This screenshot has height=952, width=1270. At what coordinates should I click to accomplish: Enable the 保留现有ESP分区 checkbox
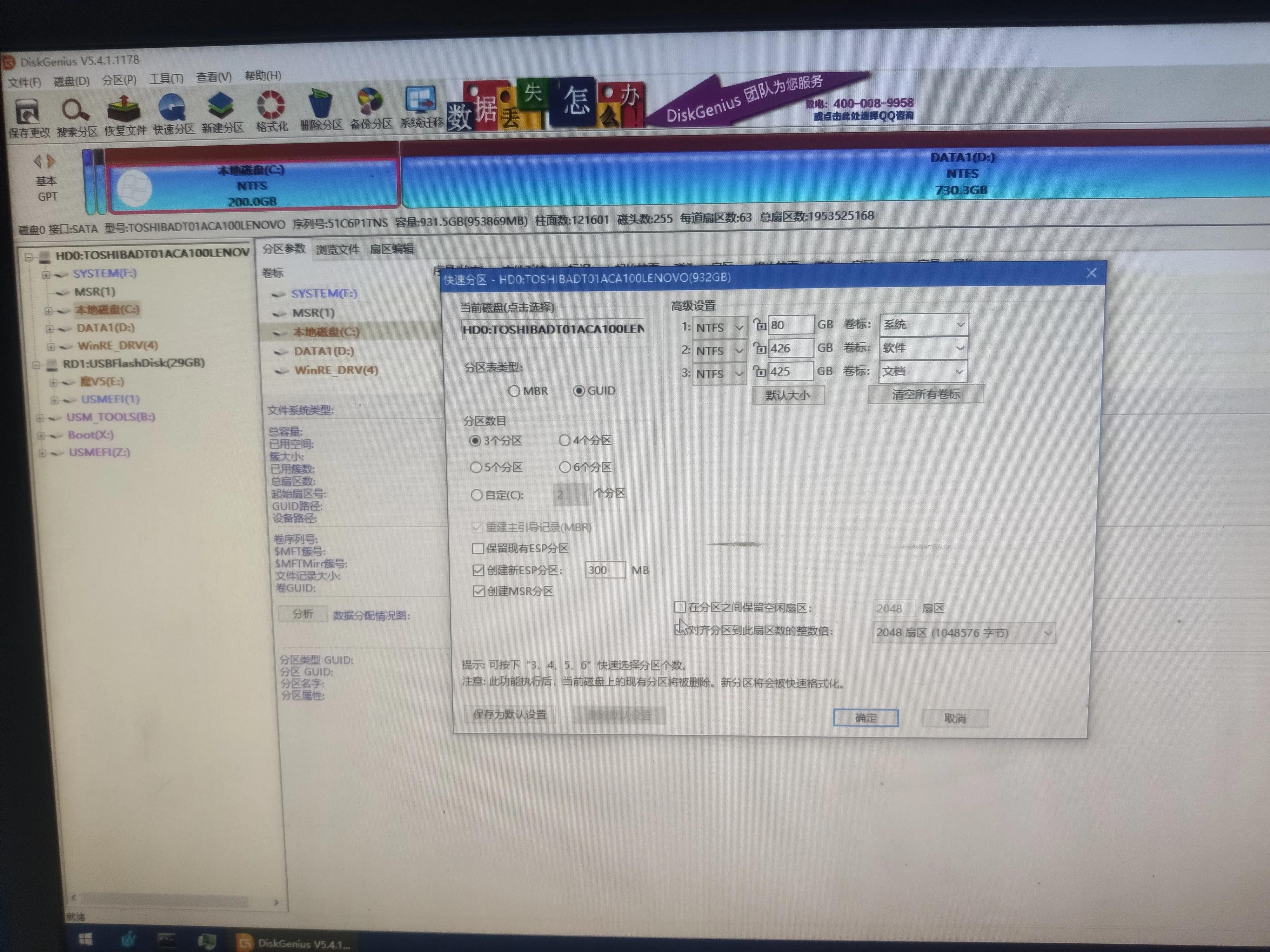pos(478,549)
